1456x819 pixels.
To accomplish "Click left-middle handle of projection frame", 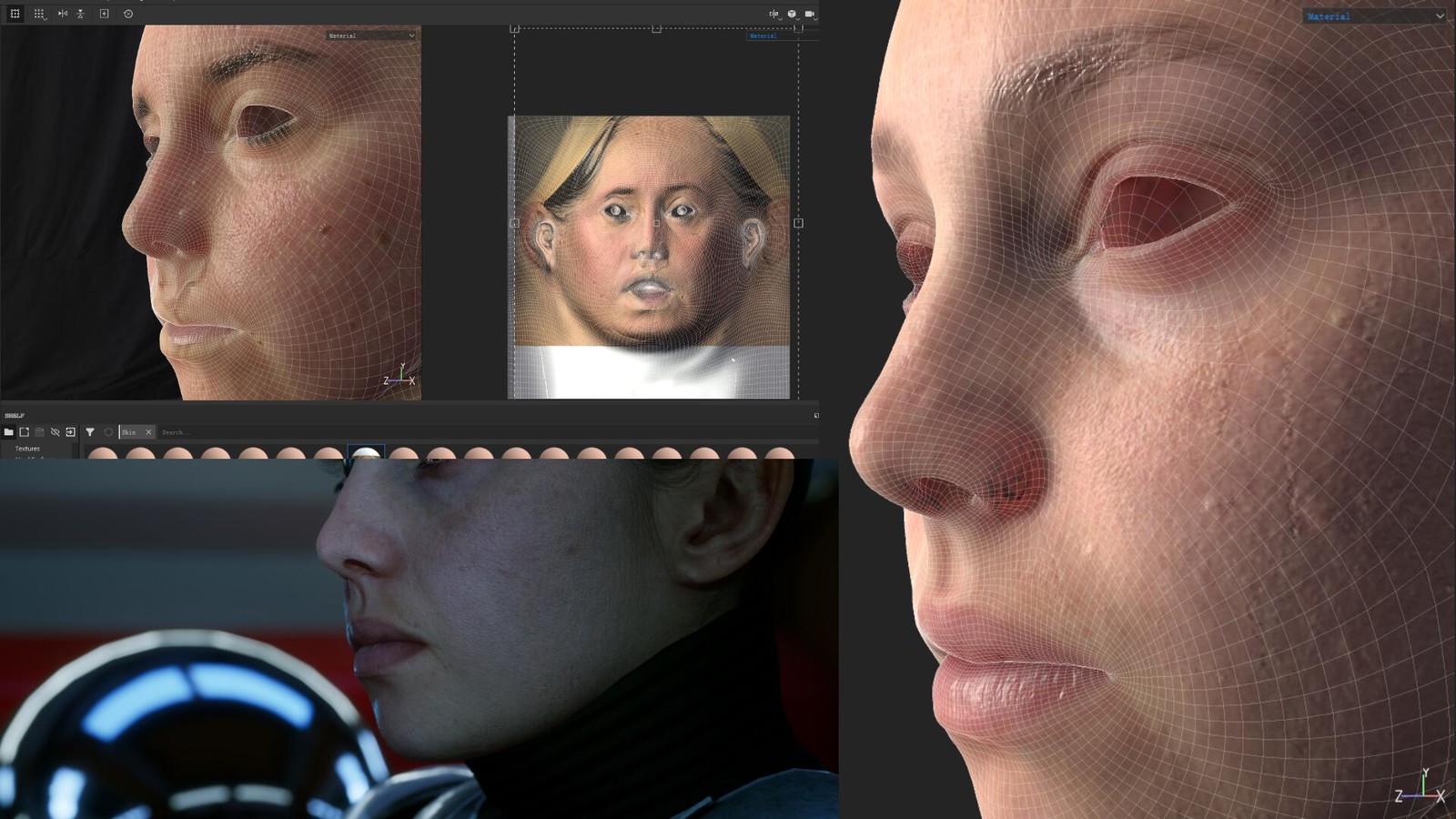I will (515, 223).
